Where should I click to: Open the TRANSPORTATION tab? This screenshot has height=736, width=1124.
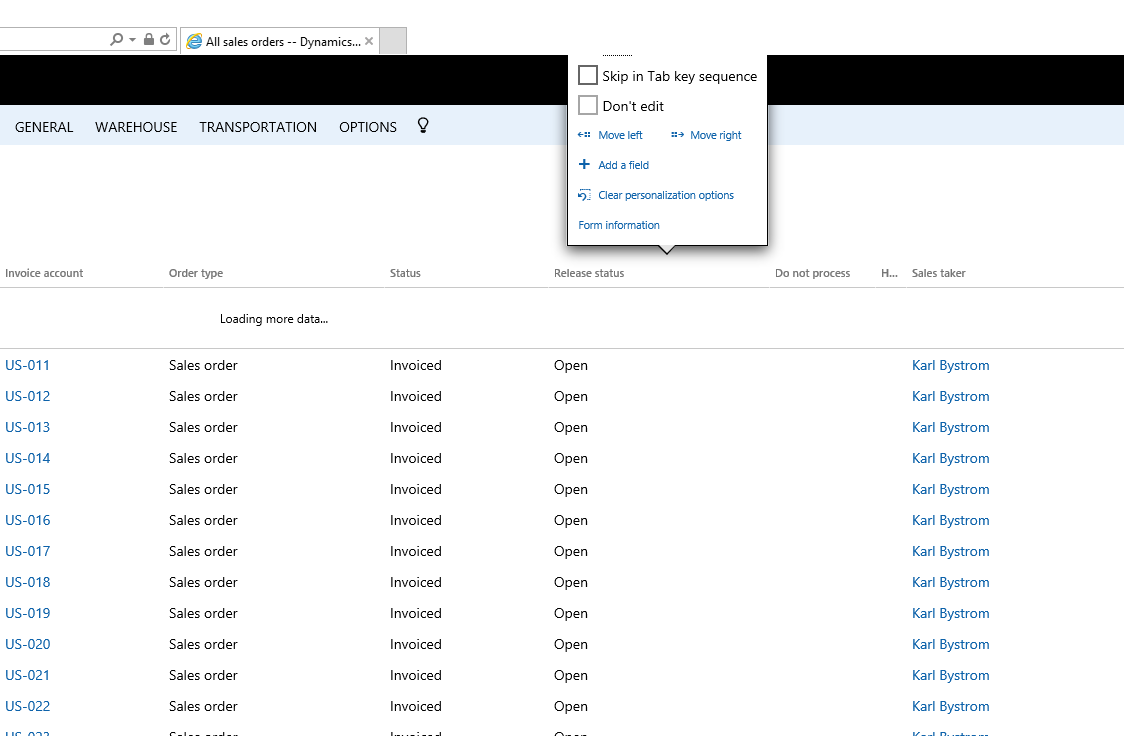click(258, 127)
